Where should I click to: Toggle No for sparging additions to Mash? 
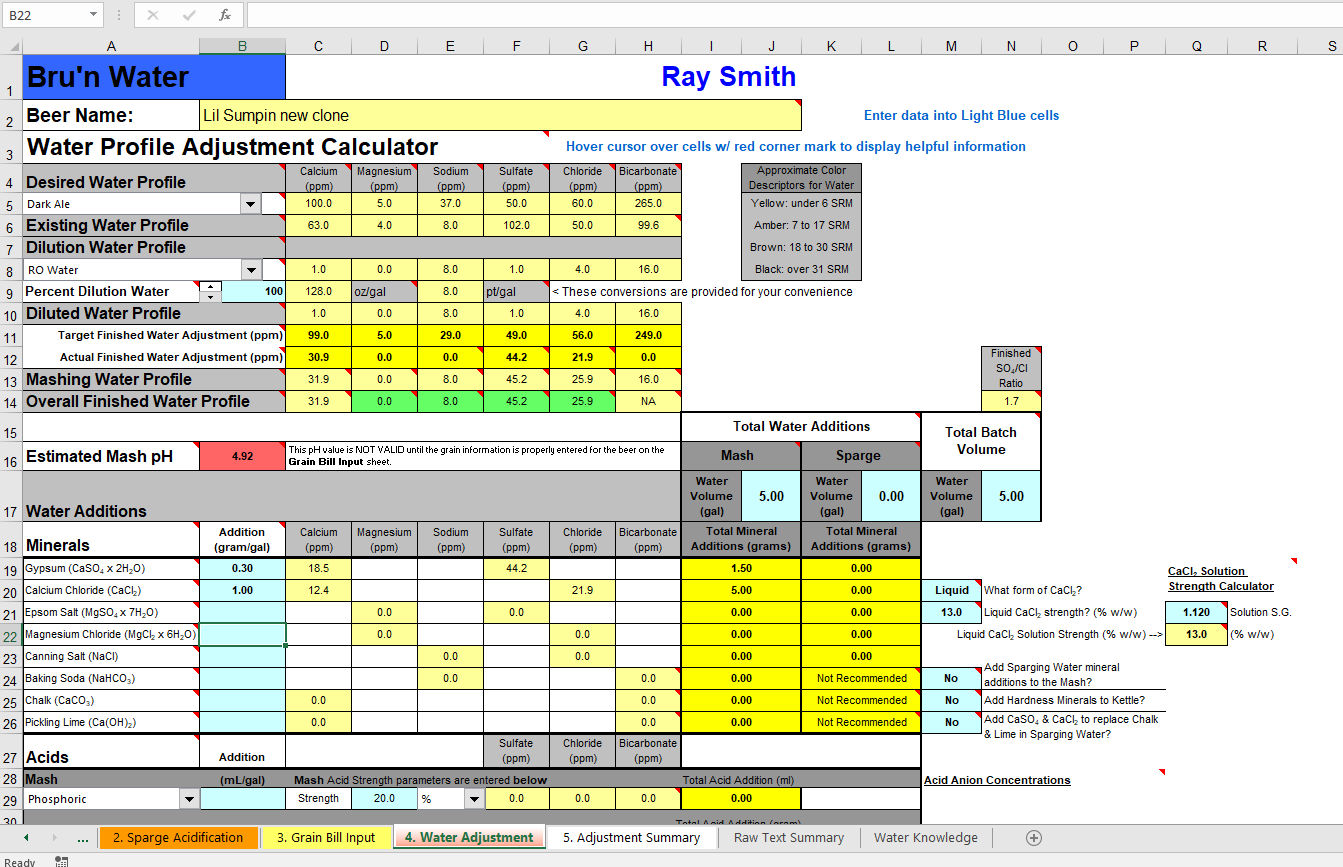951,678
